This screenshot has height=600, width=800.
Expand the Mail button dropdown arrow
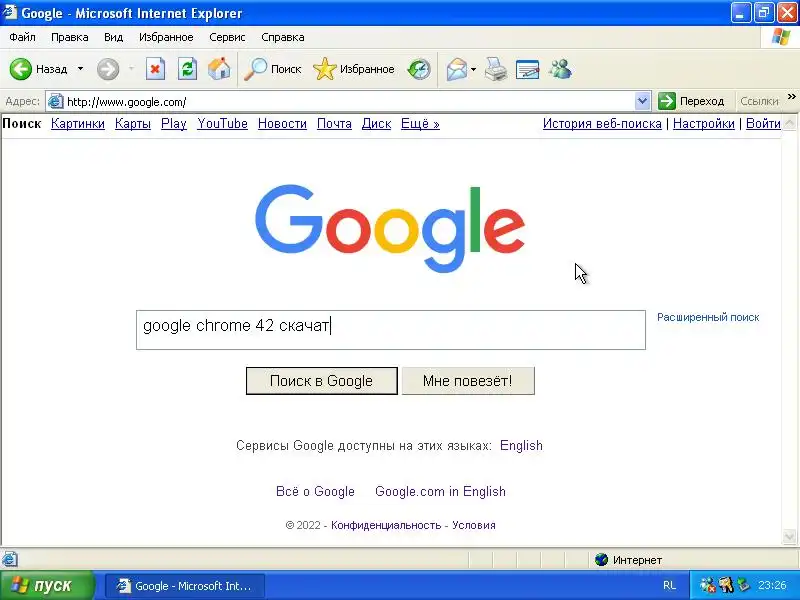pyautogui.click(x=473, y=69)
